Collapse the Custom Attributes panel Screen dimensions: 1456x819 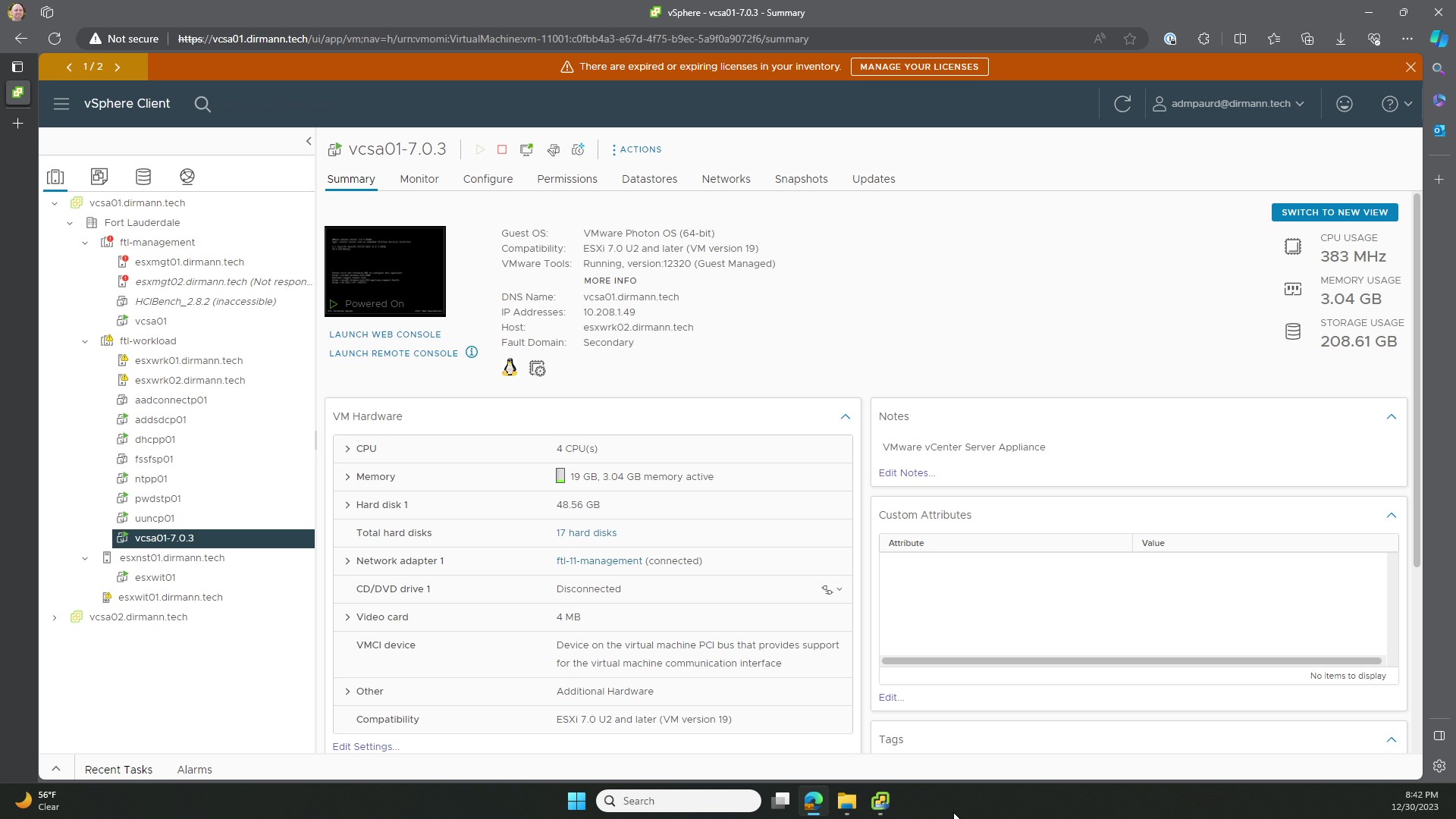click(1392, 516)
